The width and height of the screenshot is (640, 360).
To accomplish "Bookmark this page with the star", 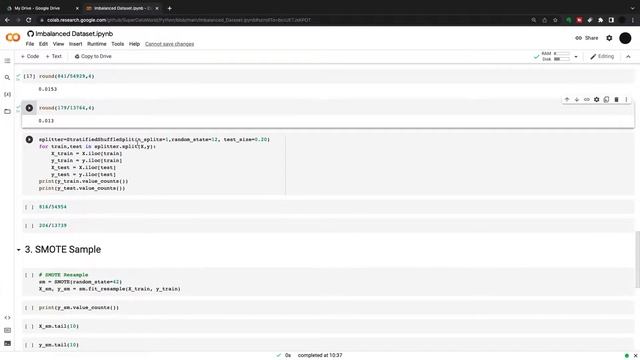I will click(555, 20).
